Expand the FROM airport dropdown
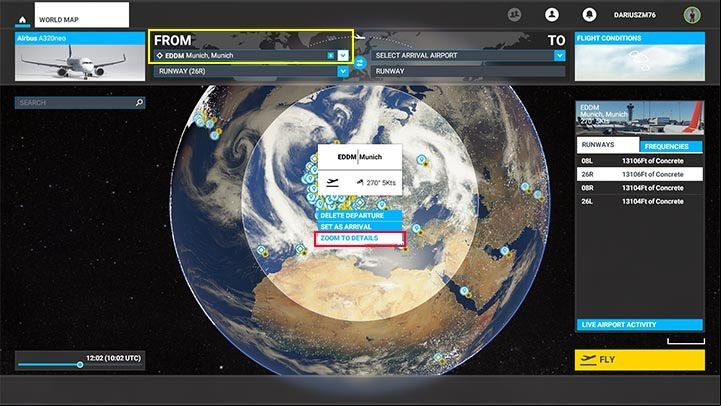This screenshot has width=721, height=406. pos(343,55)
